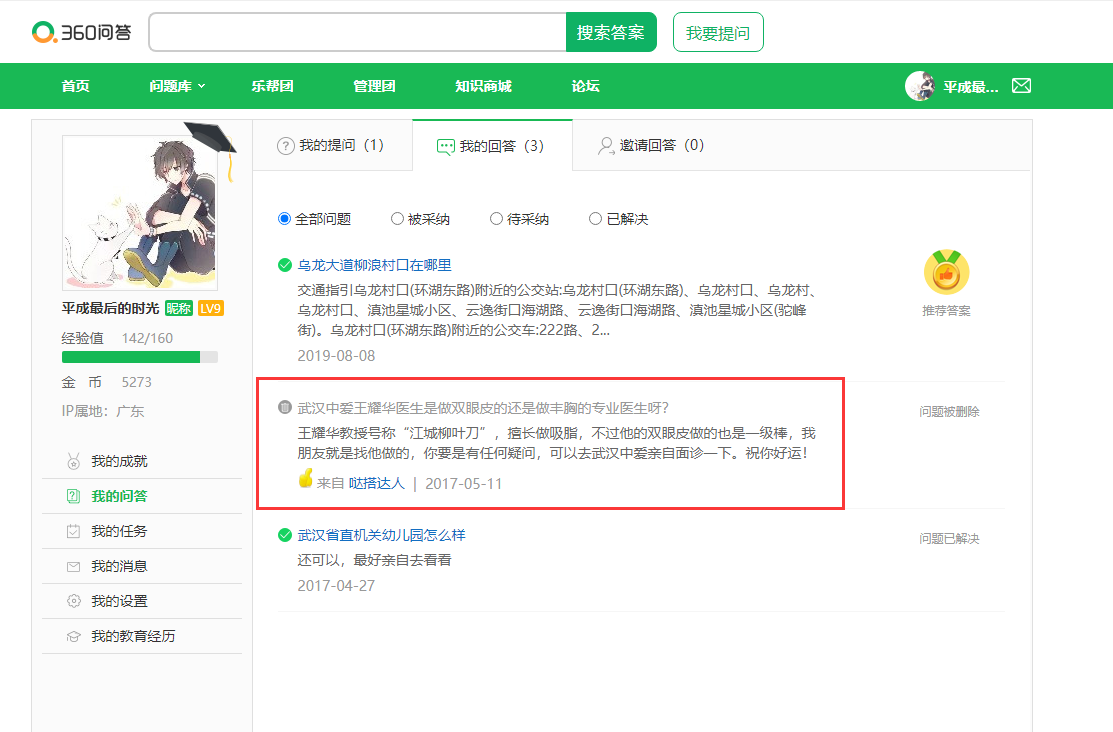Click the date 2019-08-08

(x=336, y=356)
